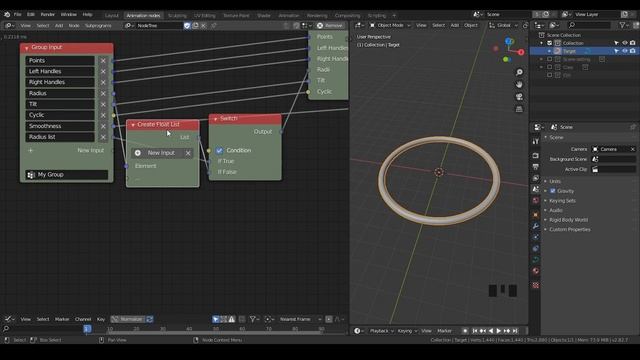Toggle selectability of Target object

(x=616, y=51)
